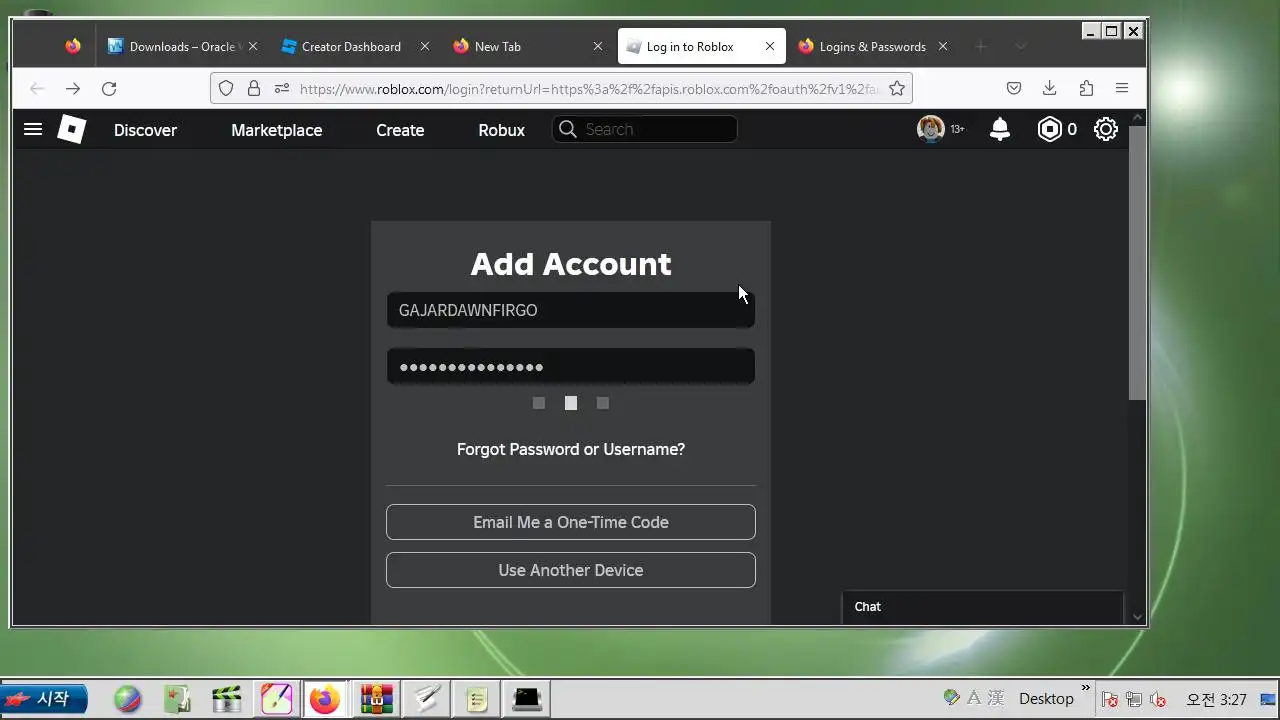Expand the Desktop toolbar chevron
Image resolution: width=1280 pixels, height=720 pixels.
[x=1086, y=688]
